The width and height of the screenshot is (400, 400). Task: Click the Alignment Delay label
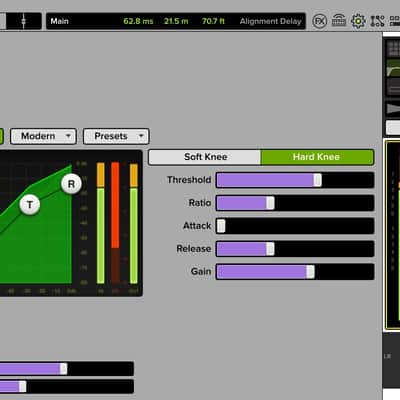pos(270,21)
